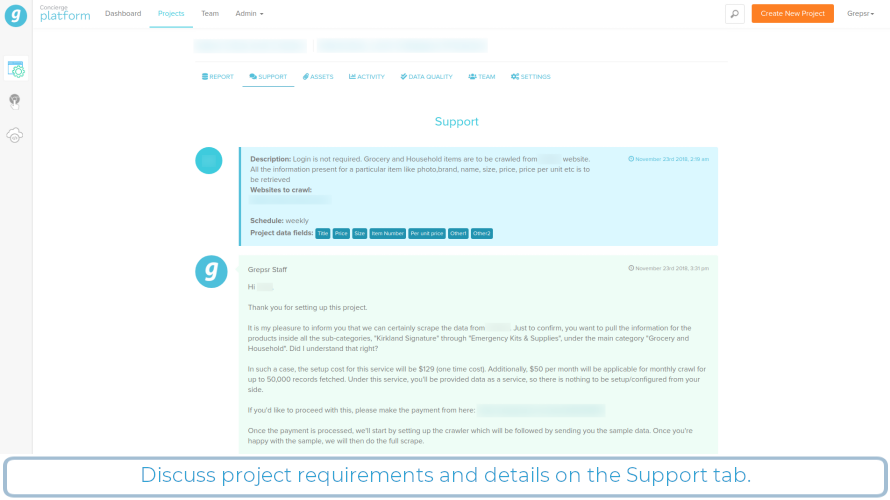890x500 pixels.
Task: Switch to the Activity tab
Action: coord(367,77)
